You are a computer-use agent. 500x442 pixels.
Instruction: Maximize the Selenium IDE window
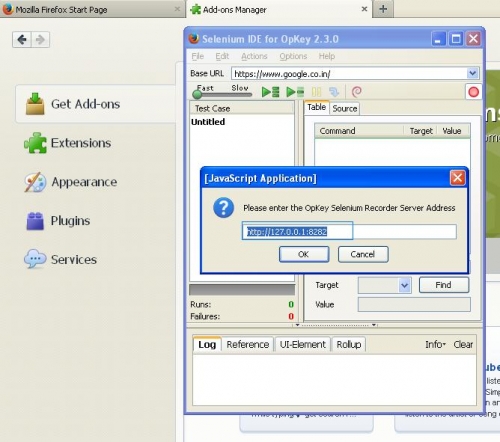coord(456,39)
